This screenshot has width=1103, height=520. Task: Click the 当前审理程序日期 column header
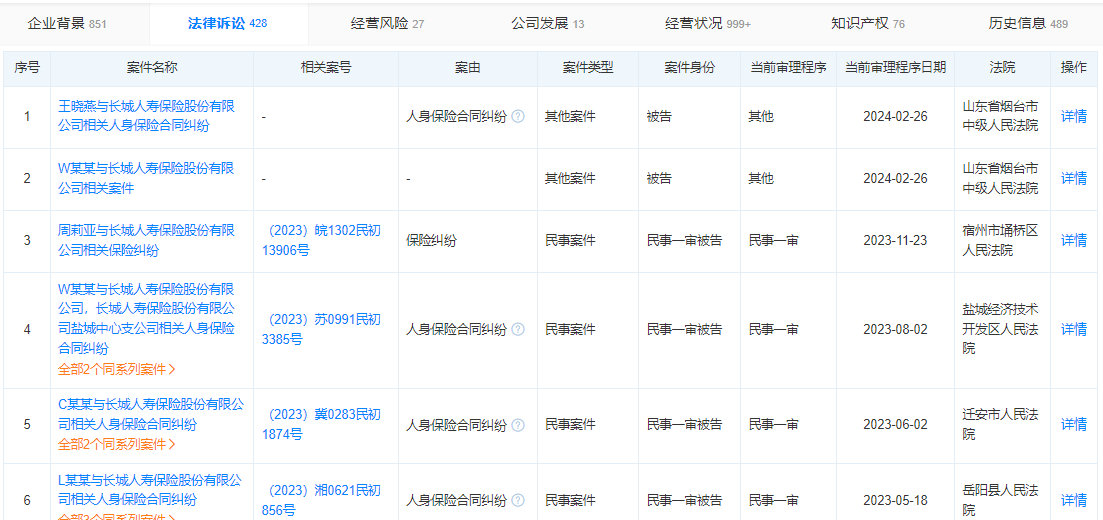pyautogui.click(x=895, y=68)
